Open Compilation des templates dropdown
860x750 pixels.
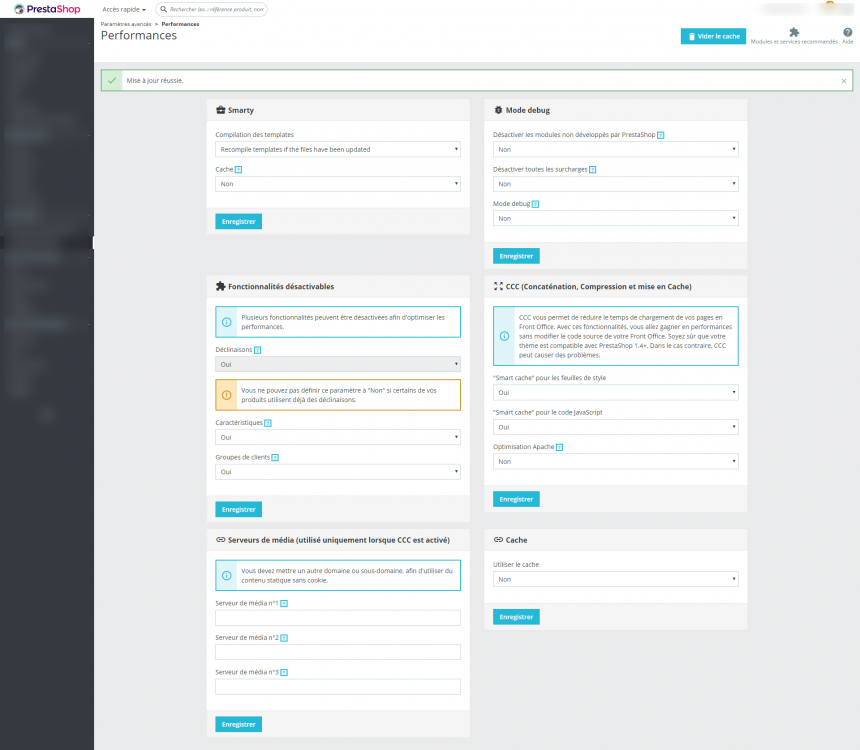coord(338,149)
